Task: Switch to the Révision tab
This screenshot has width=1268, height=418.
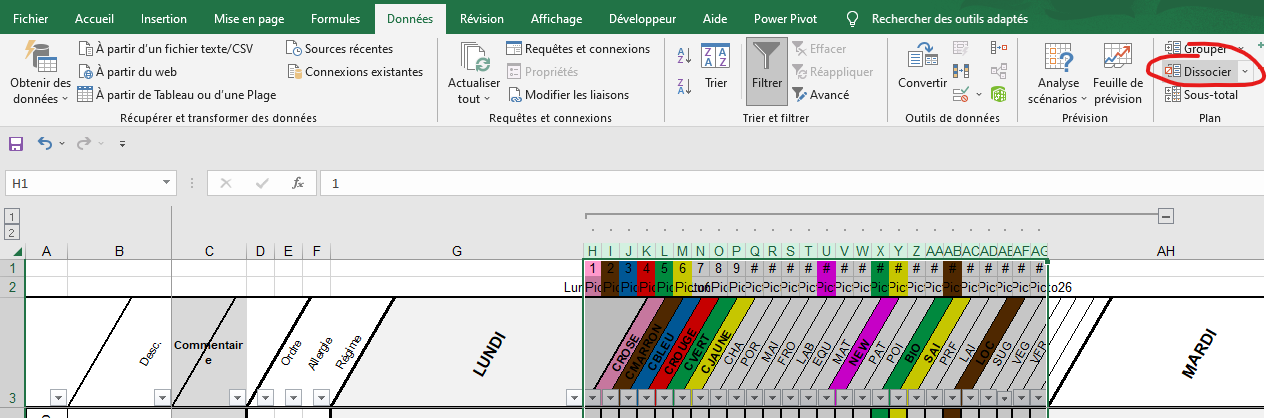Action: point(482,18)
